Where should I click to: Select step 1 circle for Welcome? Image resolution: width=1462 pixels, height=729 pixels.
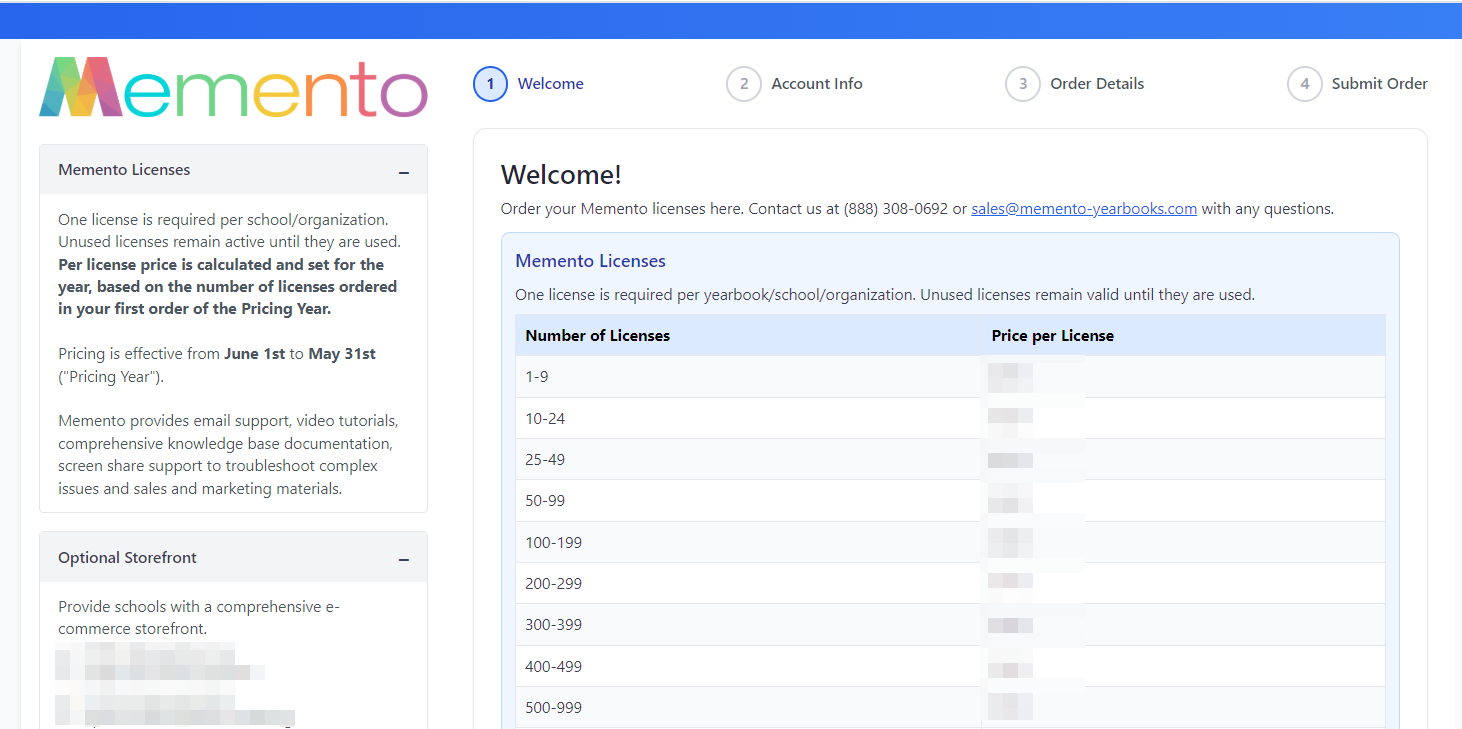pos(490,84)
